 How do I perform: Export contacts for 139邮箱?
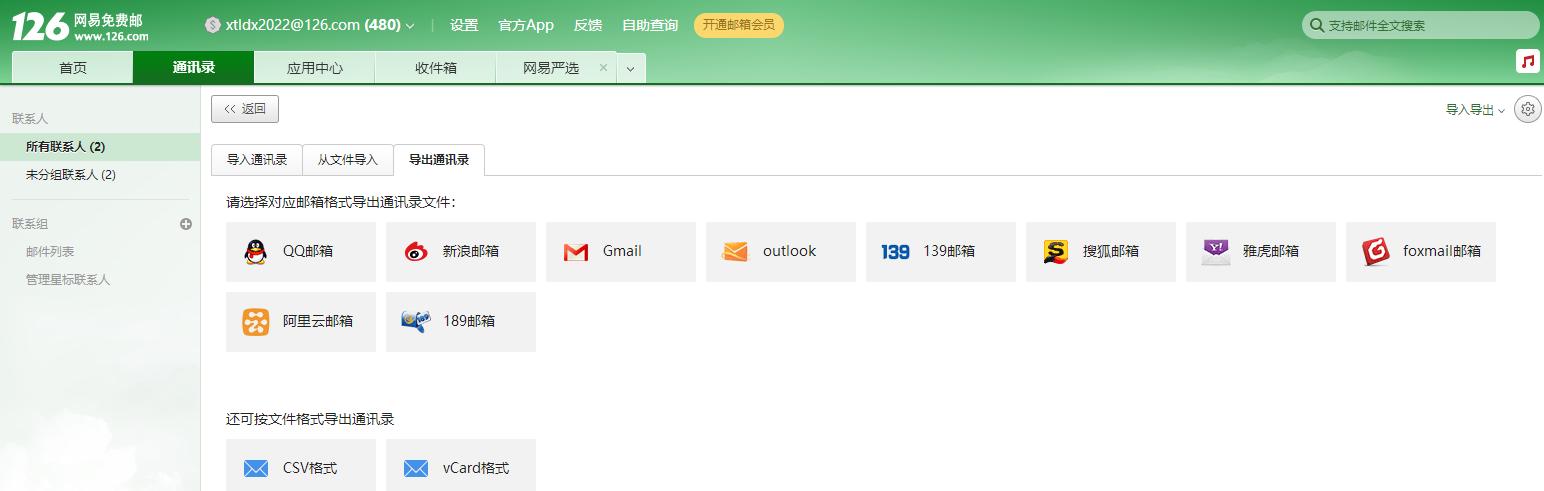tap(940, 252)
